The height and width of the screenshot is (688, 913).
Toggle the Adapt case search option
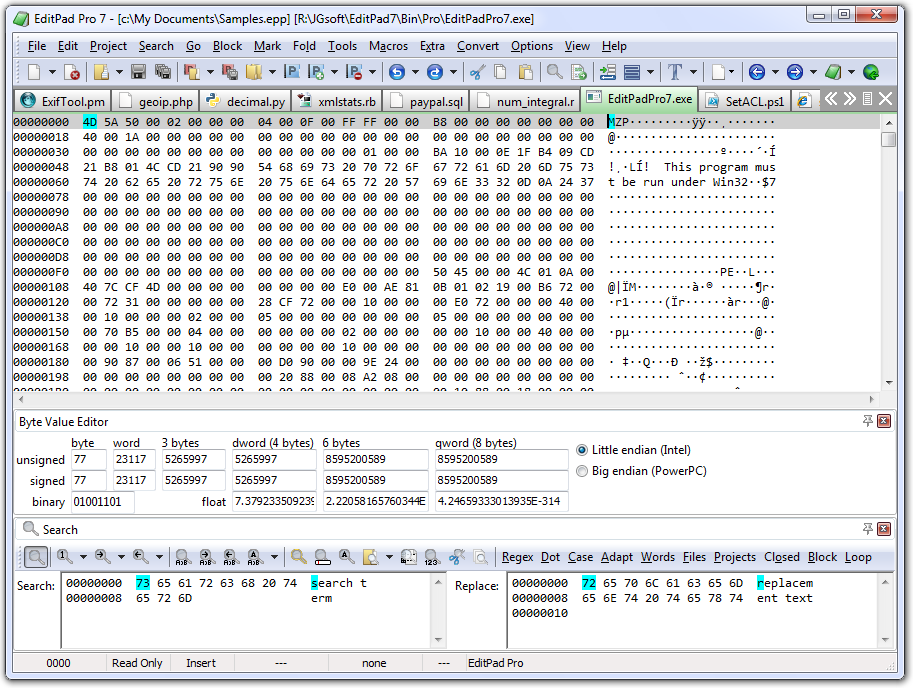click(x=617, y=557)
